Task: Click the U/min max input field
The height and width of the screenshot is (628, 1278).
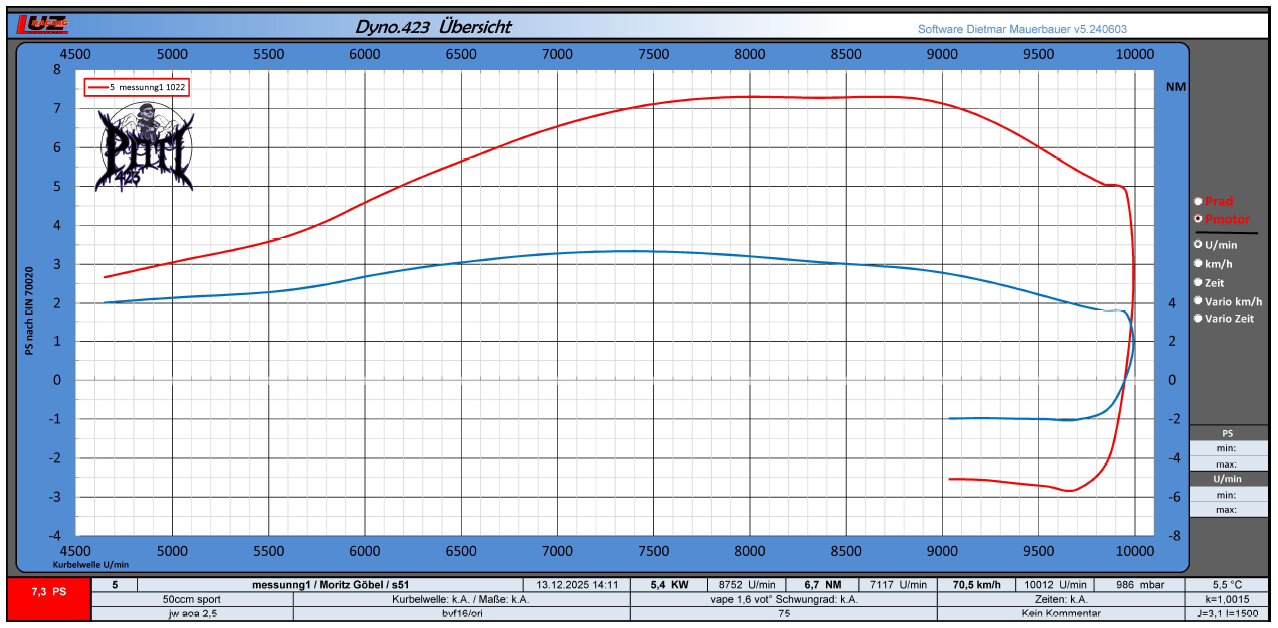Action: pyautogui.click(x=1228, y=510)
